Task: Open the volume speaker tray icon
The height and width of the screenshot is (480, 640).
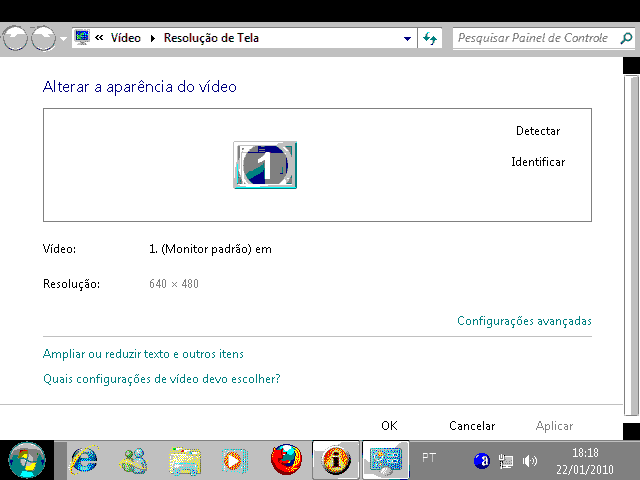Action: 529,461
